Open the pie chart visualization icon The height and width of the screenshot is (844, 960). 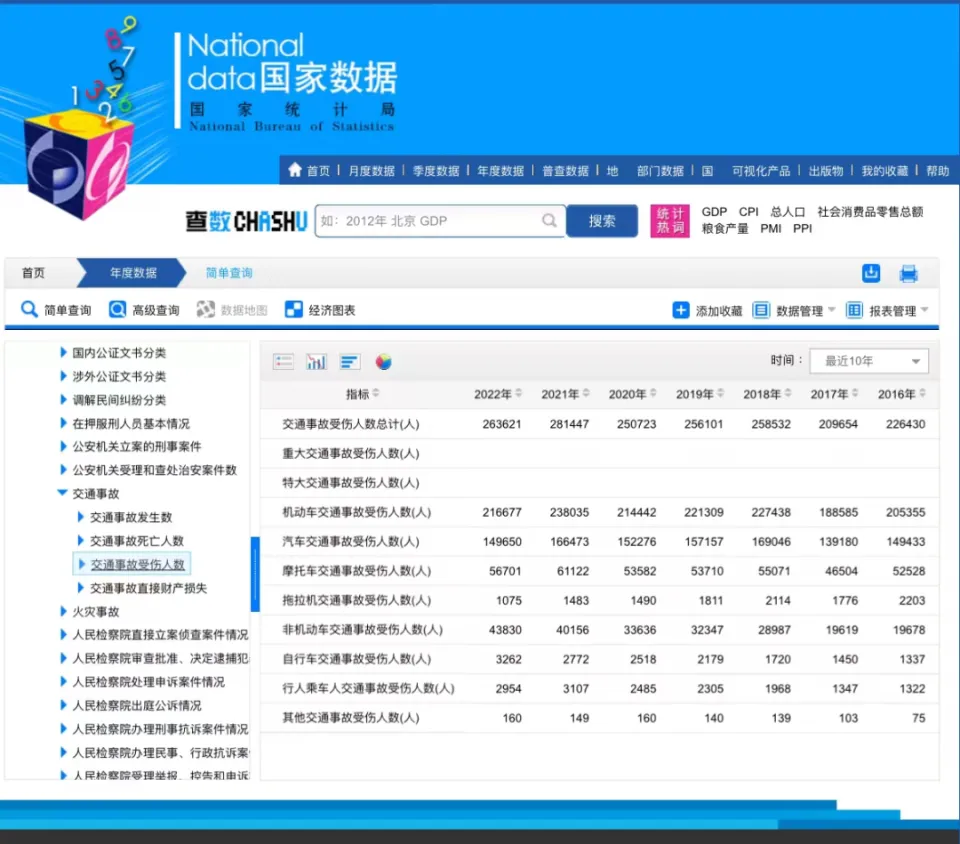point(383,361)
